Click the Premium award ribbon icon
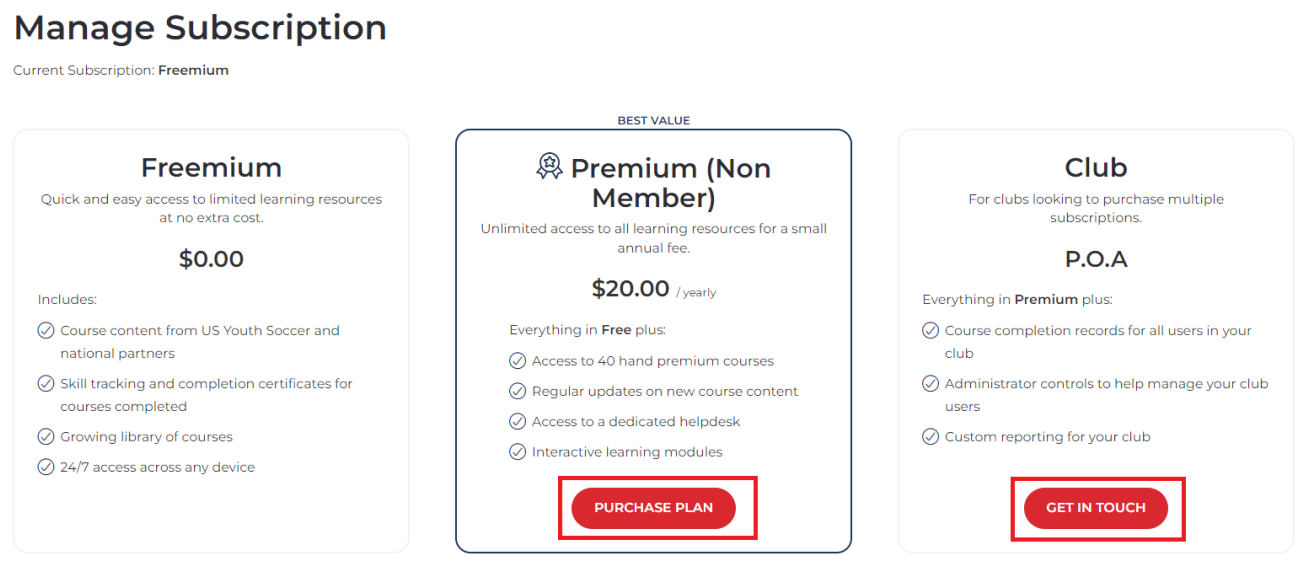Image resolution: width=1309 pixels, height=567 pixels. (550, 166)
